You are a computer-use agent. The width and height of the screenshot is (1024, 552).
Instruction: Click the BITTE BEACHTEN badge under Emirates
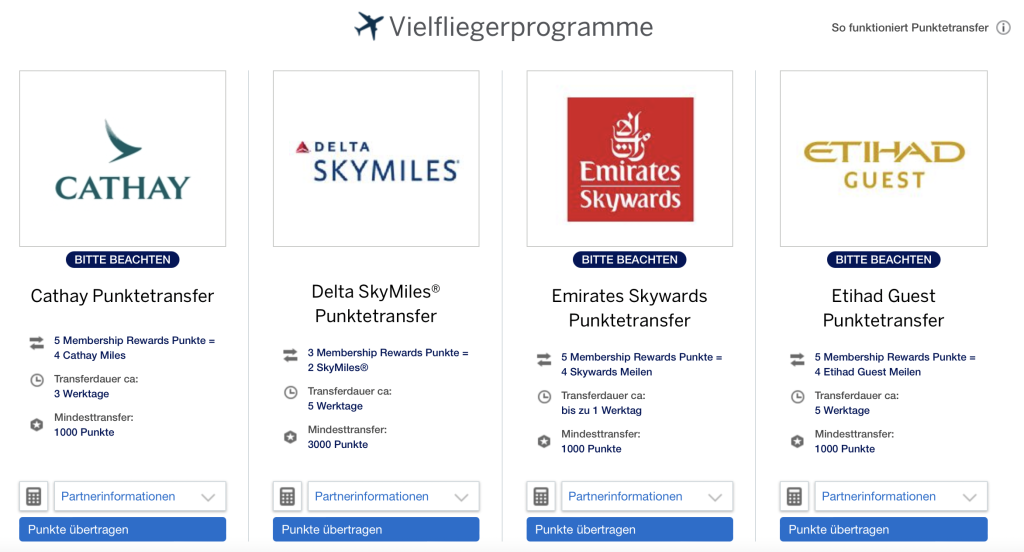(630, 259)
